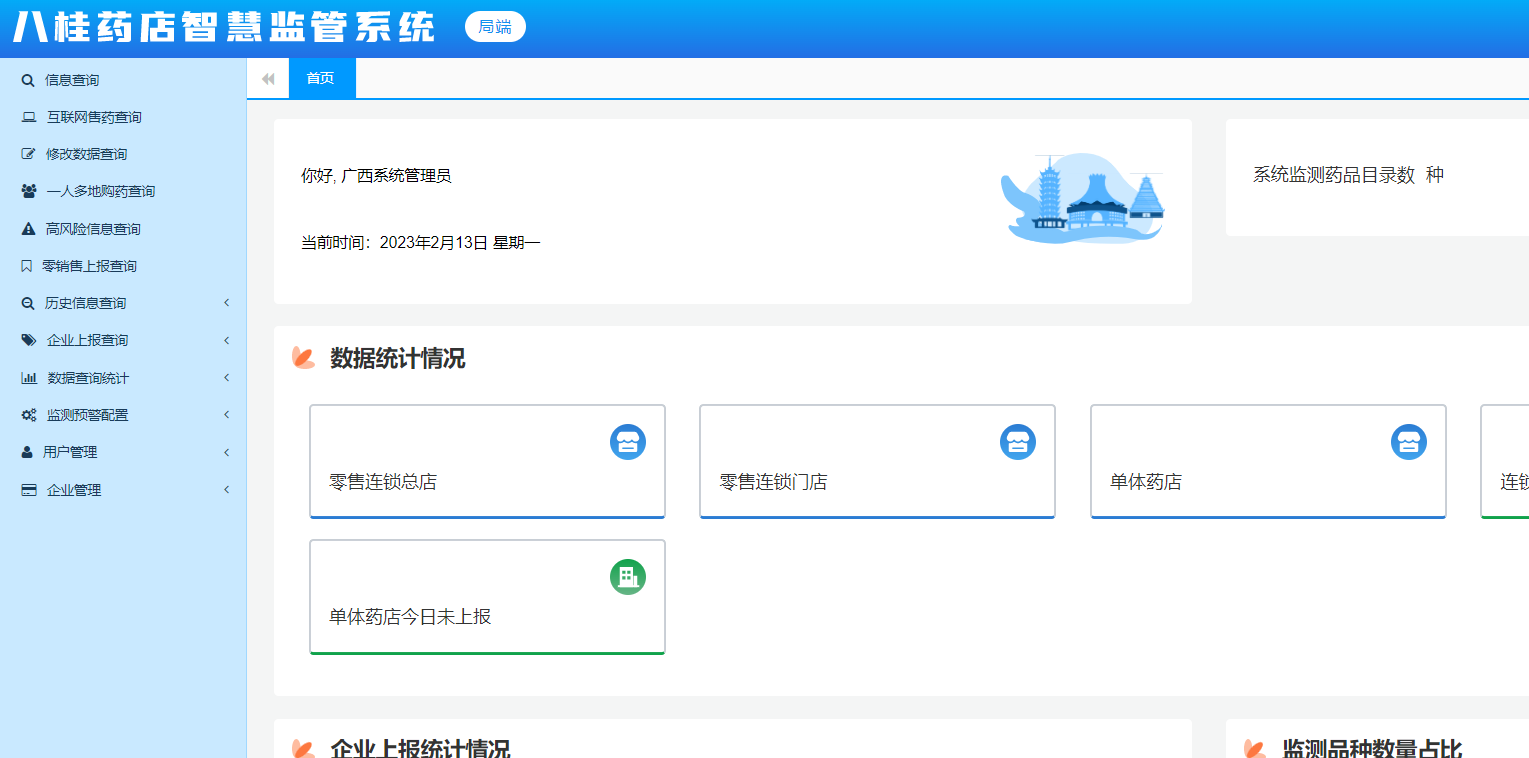Click the 当前时间 date text
This screenshot has width=1529, height=758.
(421, 243)
